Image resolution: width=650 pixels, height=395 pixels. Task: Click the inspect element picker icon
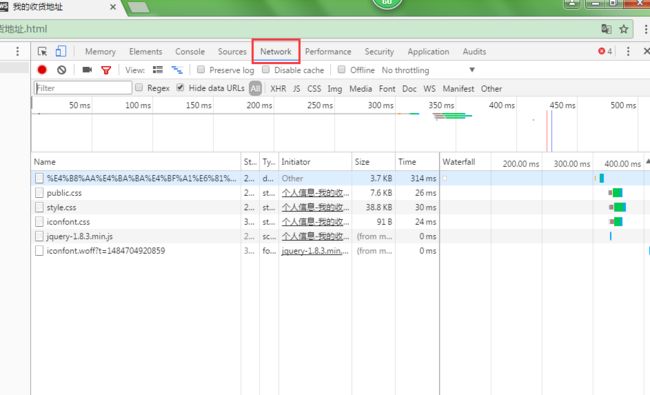pyautogui.click(x=42, y=51)
